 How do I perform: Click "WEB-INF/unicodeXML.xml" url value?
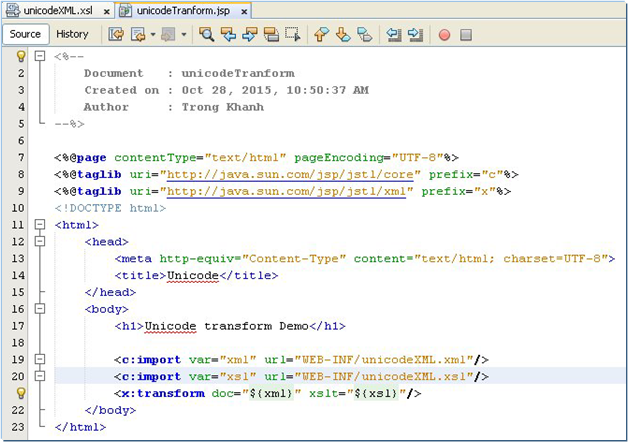click(384, 360)
